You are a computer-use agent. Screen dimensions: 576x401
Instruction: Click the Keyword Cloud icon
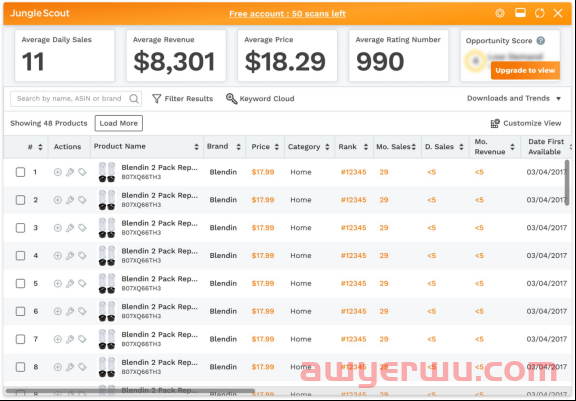(231, 98)
